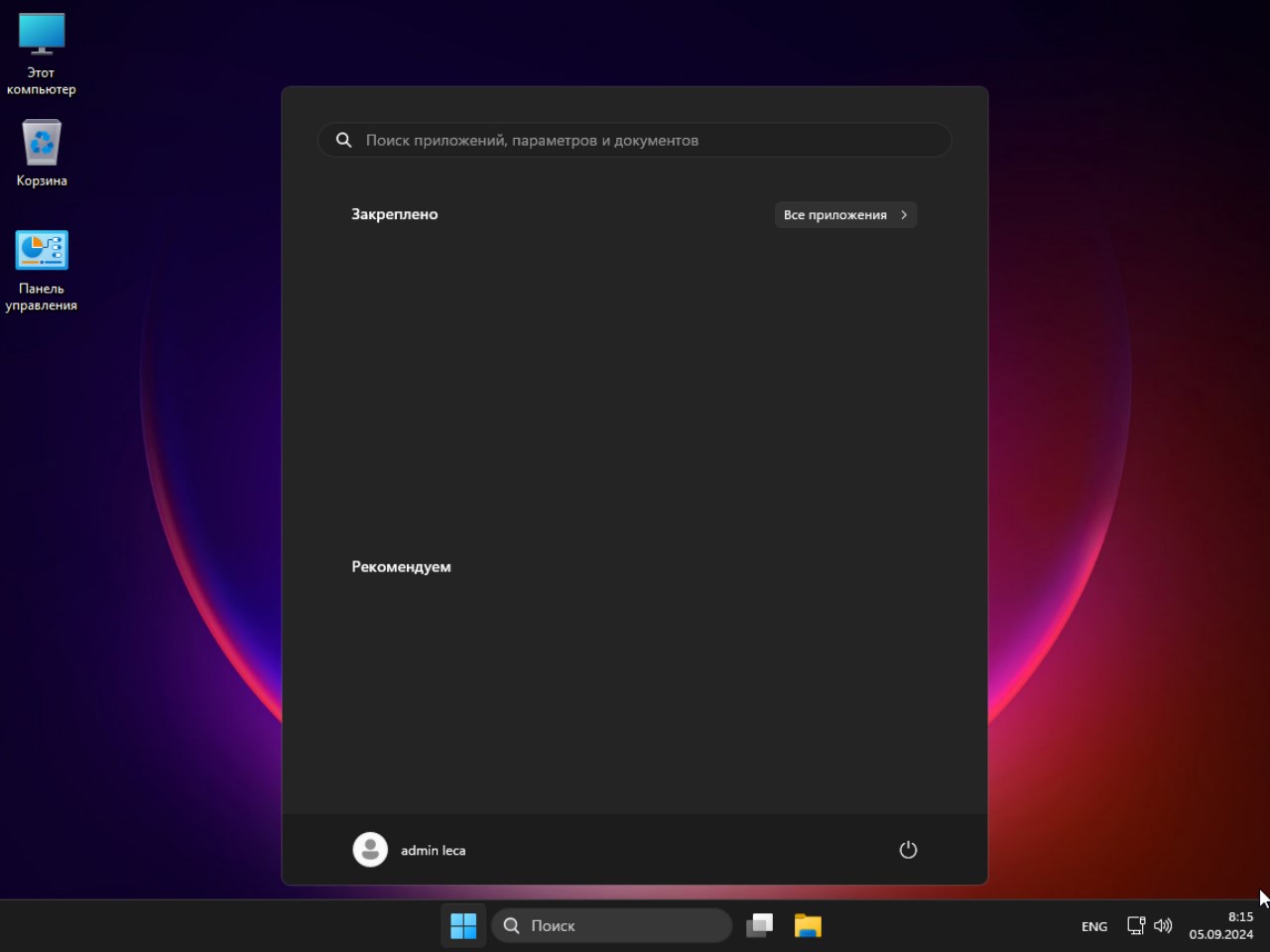Click the Windows Start button on taskbar
Viewport: 1270px width, 952px height.
[x=463, y=926]
